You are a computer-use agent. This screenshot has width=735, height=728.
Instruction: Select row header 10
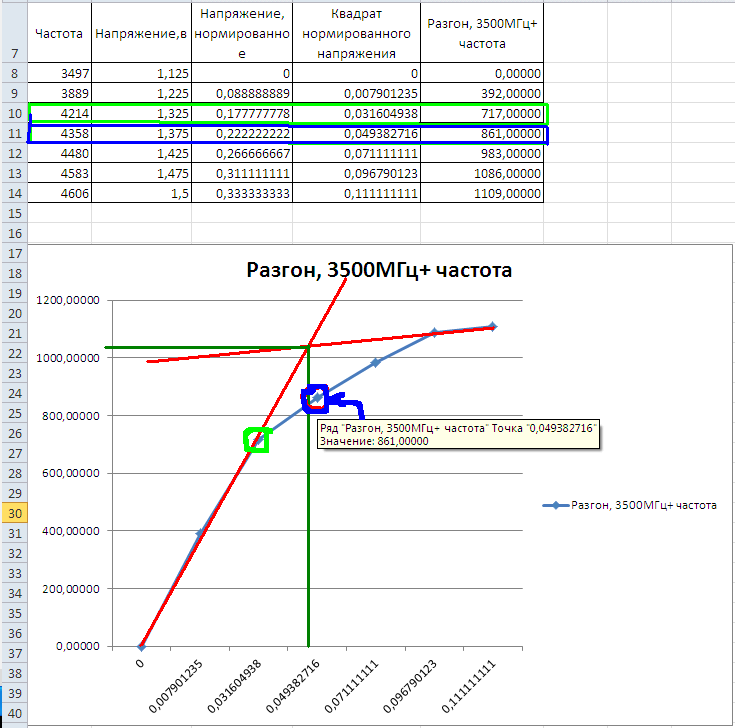[x=15, y=113]
